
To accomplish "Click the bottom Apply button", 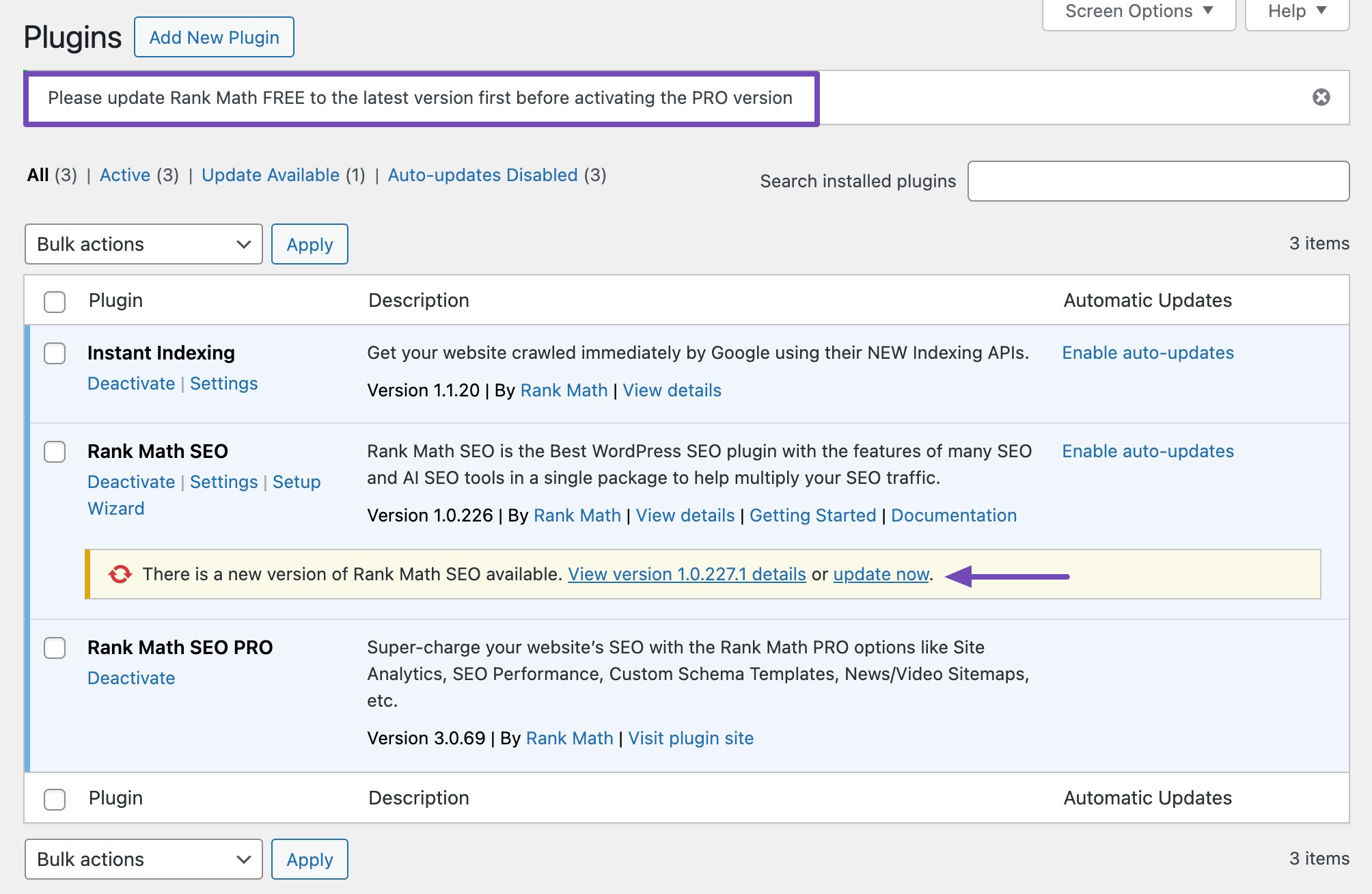I will (x=310, y=859).
